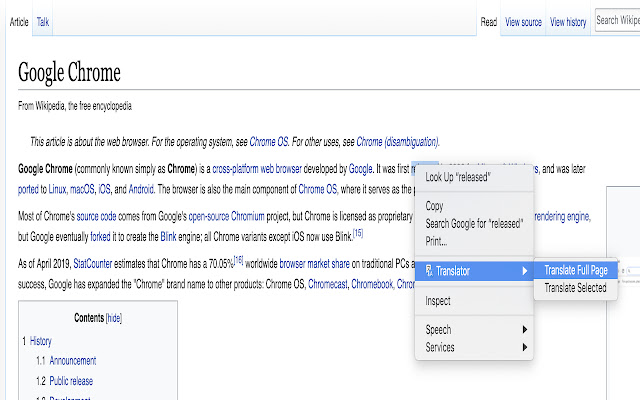Viewport: 640px width, 400px height.
Task: Select Inspect from context menu
Action: [439, 300]
